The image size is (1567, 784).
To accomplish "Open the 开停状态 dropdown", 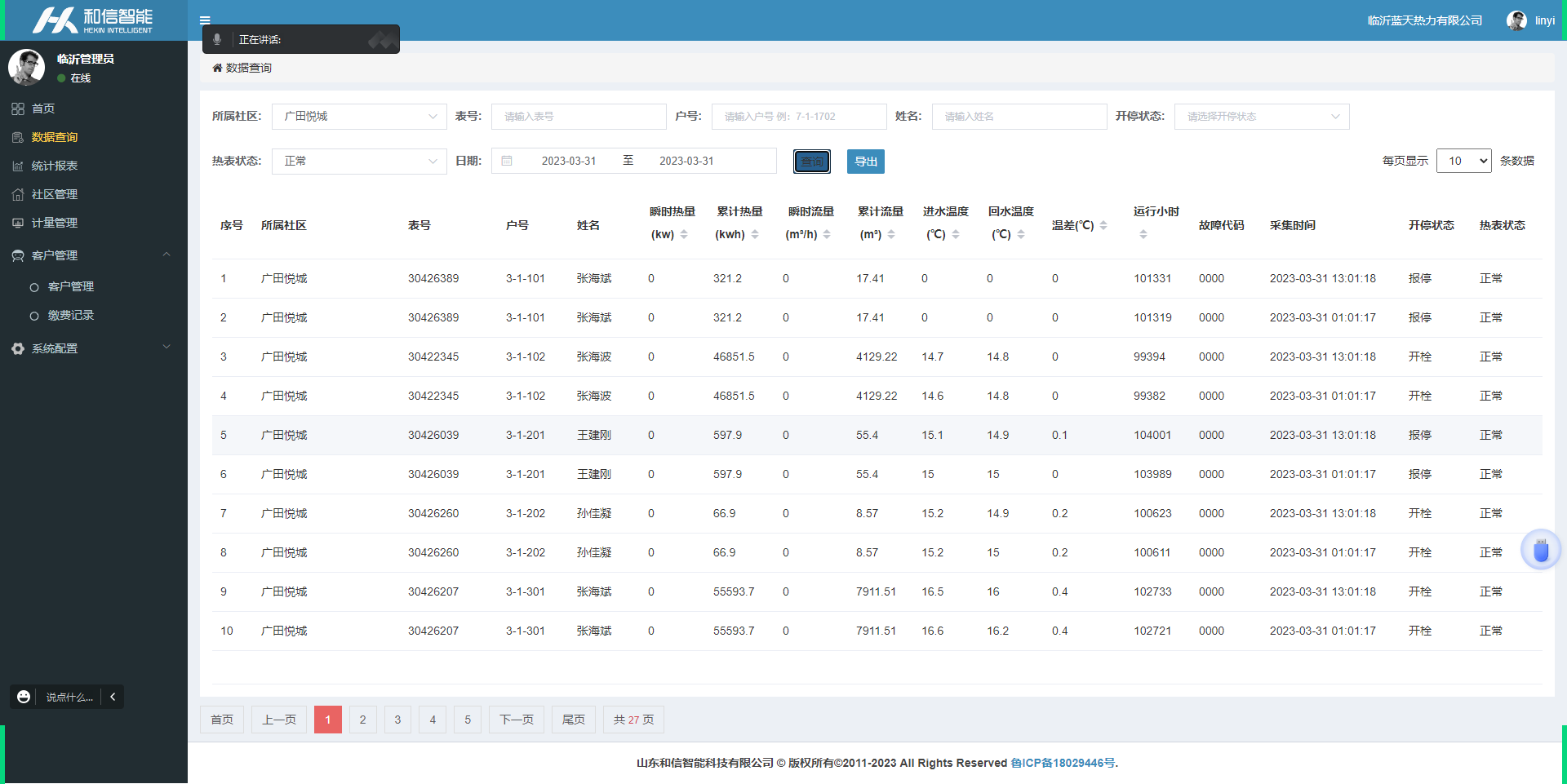I will [1262, 117].
